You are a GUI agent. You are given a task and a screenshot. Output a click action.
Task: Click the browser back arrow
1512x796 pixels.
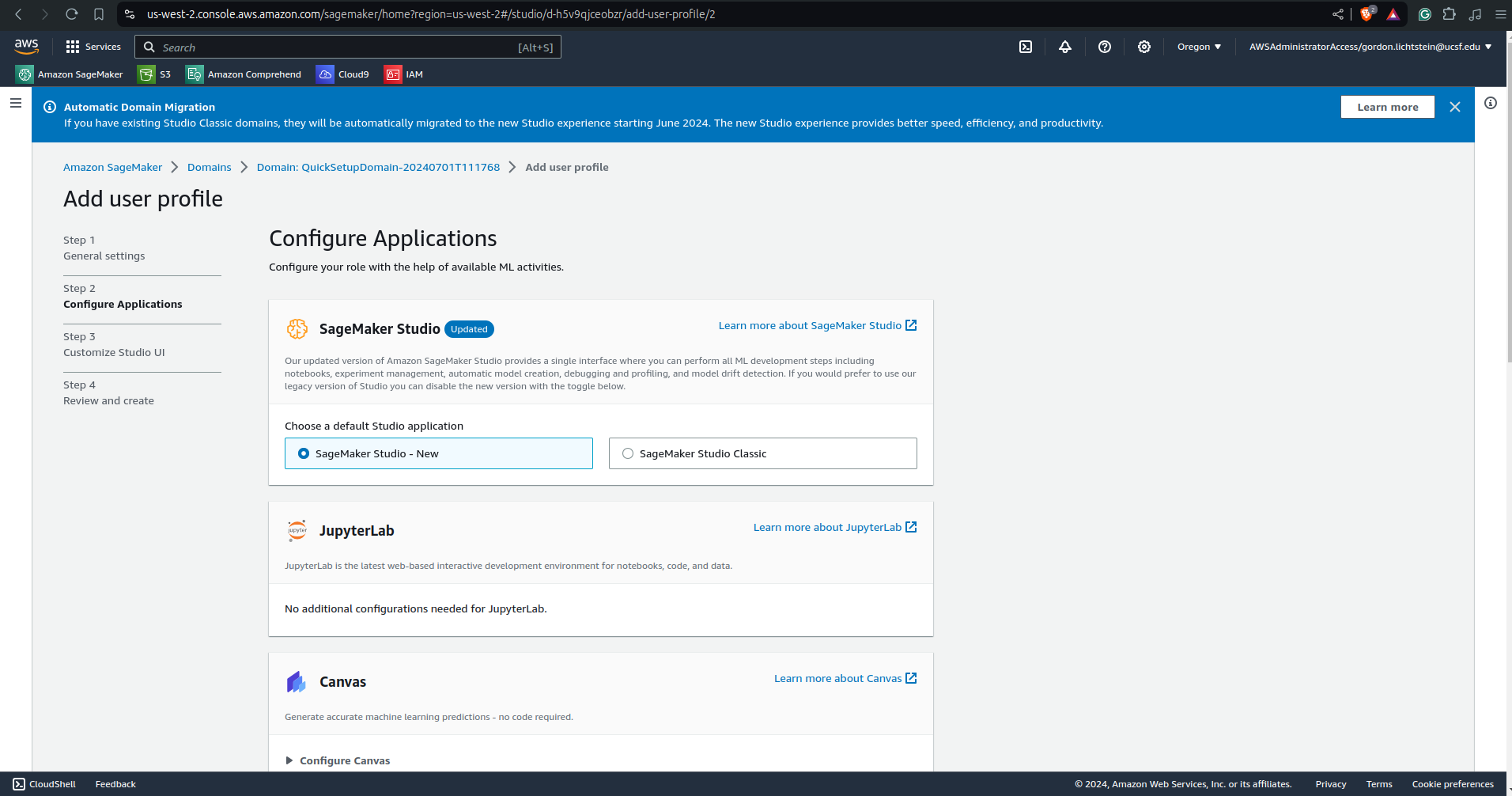pyautogui.click(x=19, y=14)
